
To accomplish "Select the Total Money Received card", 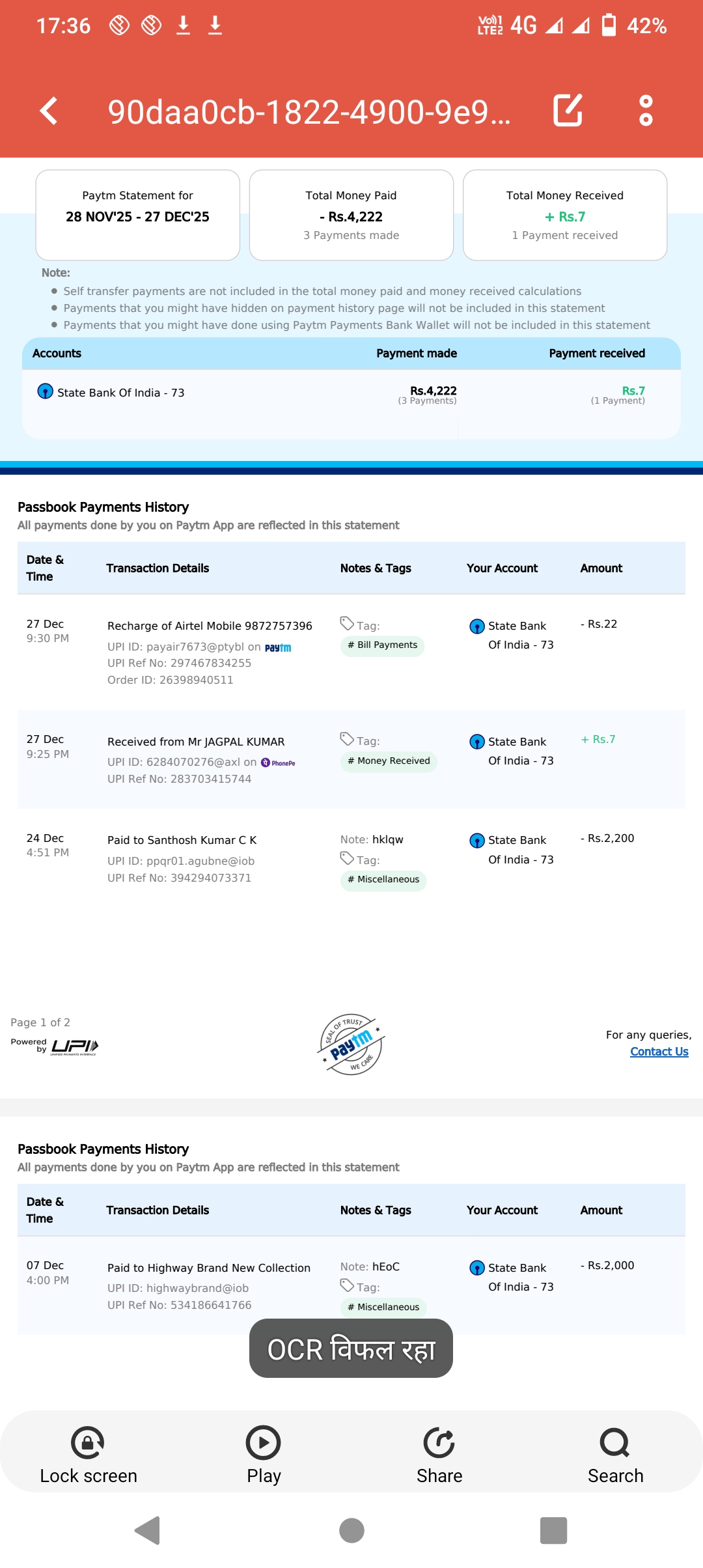I will coord(564,215).
